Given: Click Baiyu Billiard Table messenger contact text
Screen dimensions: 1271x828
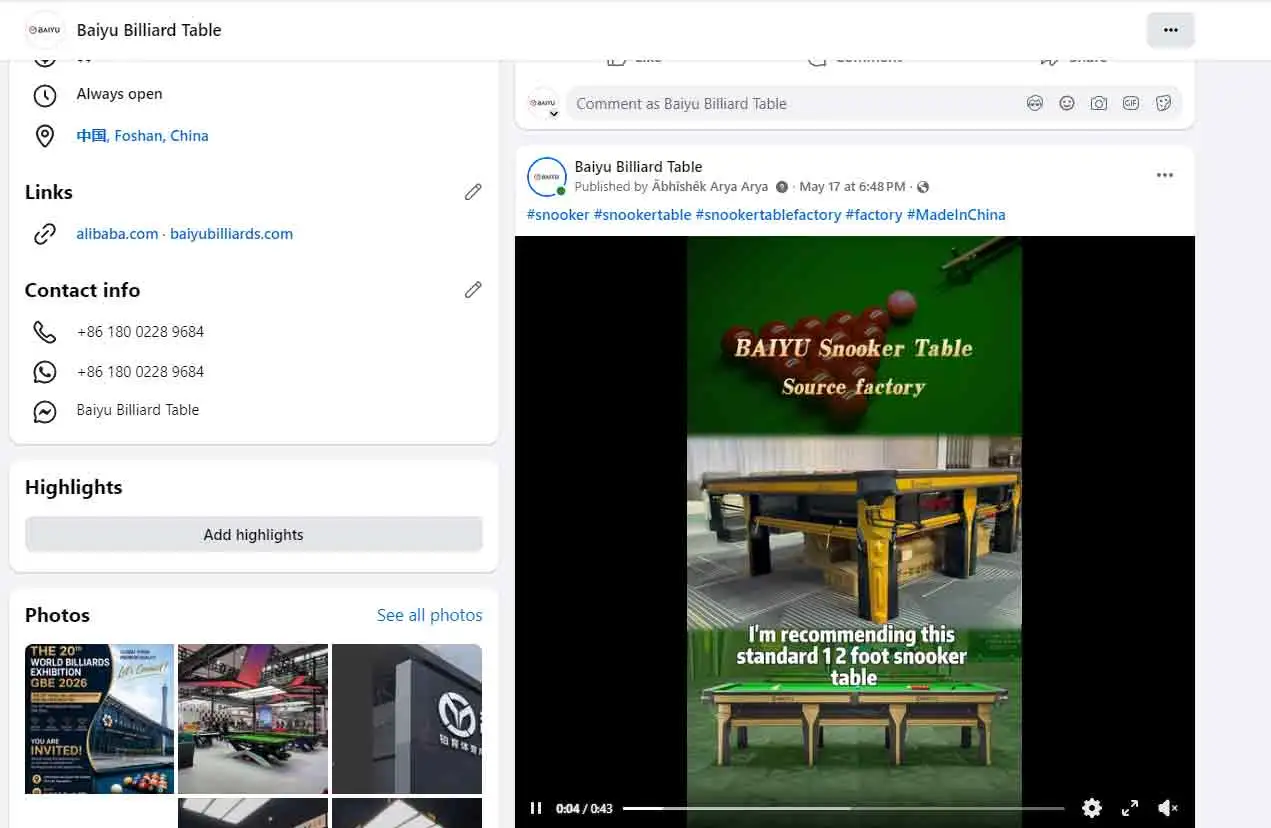Looking at the screenshot, I should (138, 410).
